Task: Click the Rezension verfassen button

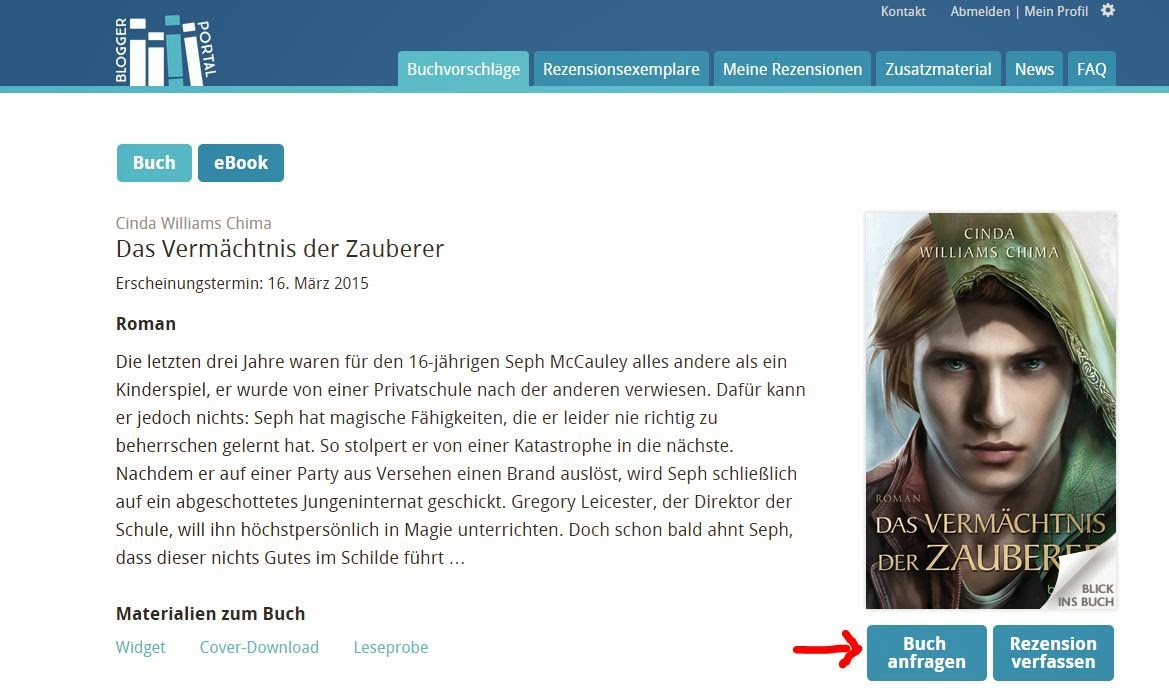Action: pyautogui.click(x=1053, y=653)
